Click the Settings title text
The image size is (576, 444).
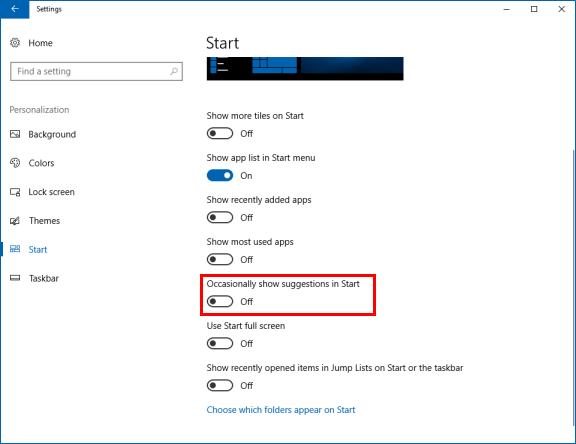point(49,9)
